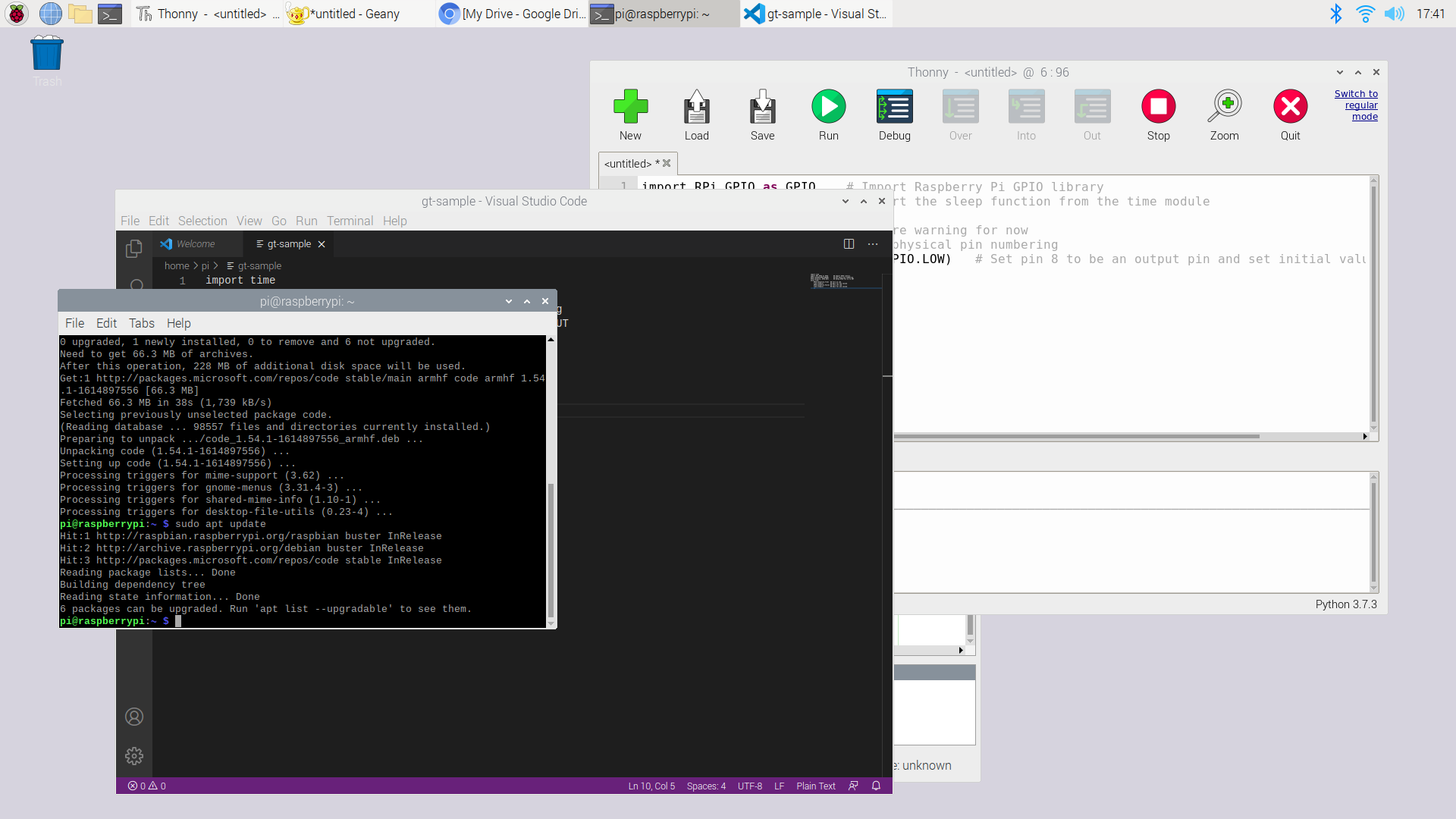
Task: Open VS Code Manage gear icon
Action: pyautogui.click(x=134, y=756)
